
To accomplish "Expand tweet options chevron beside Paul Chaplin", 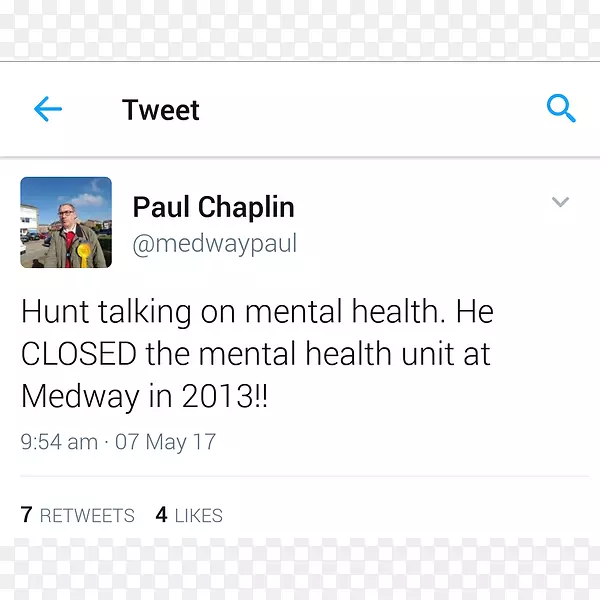I will click(560, 202).
